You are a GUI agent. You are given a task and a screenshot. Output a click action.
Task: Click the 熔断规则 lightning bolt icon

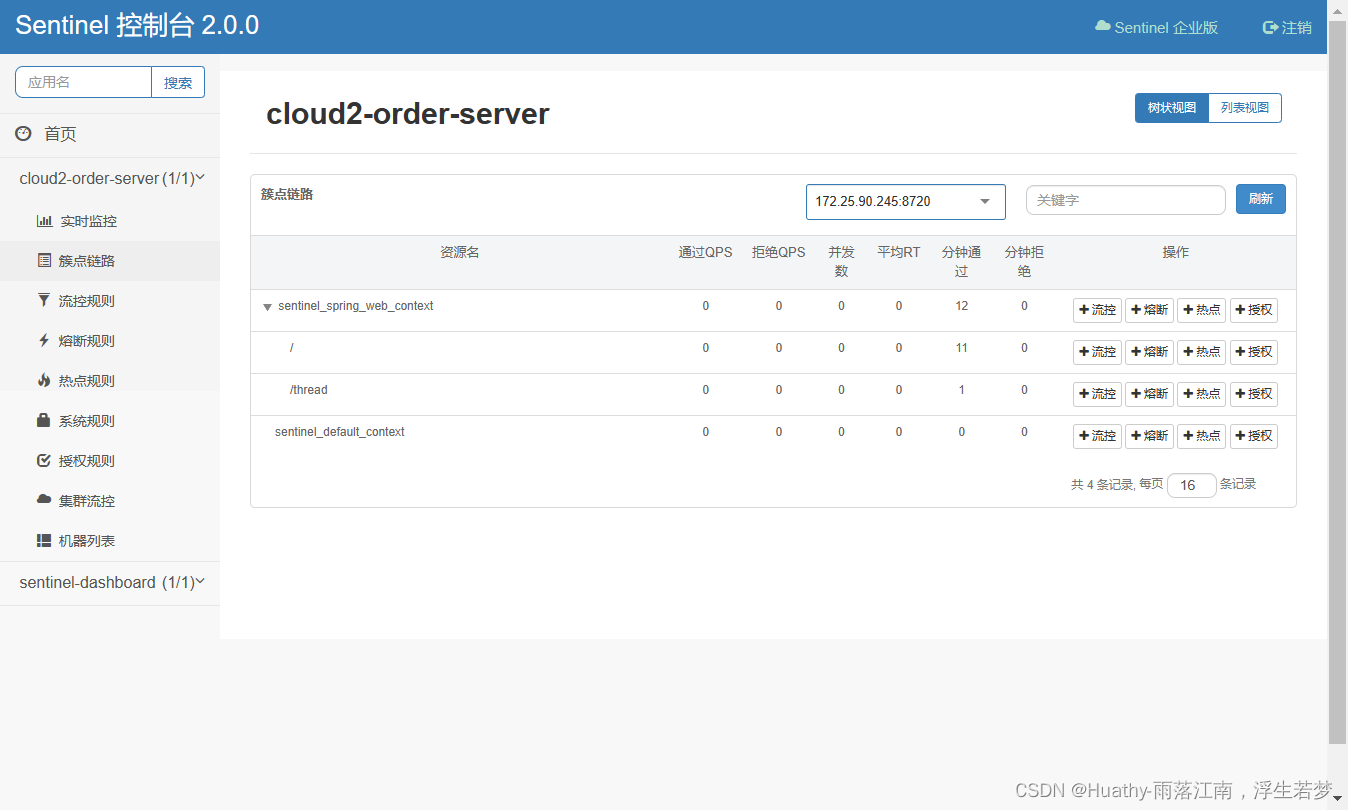44,340
